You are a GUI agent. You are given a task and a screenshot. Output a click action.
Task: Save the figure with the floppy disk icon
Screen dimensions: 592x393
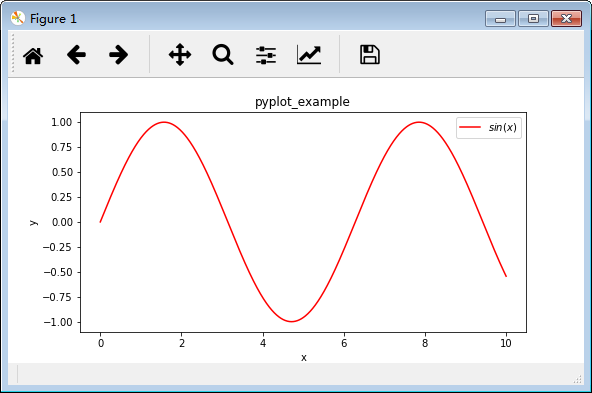[370, 55]
